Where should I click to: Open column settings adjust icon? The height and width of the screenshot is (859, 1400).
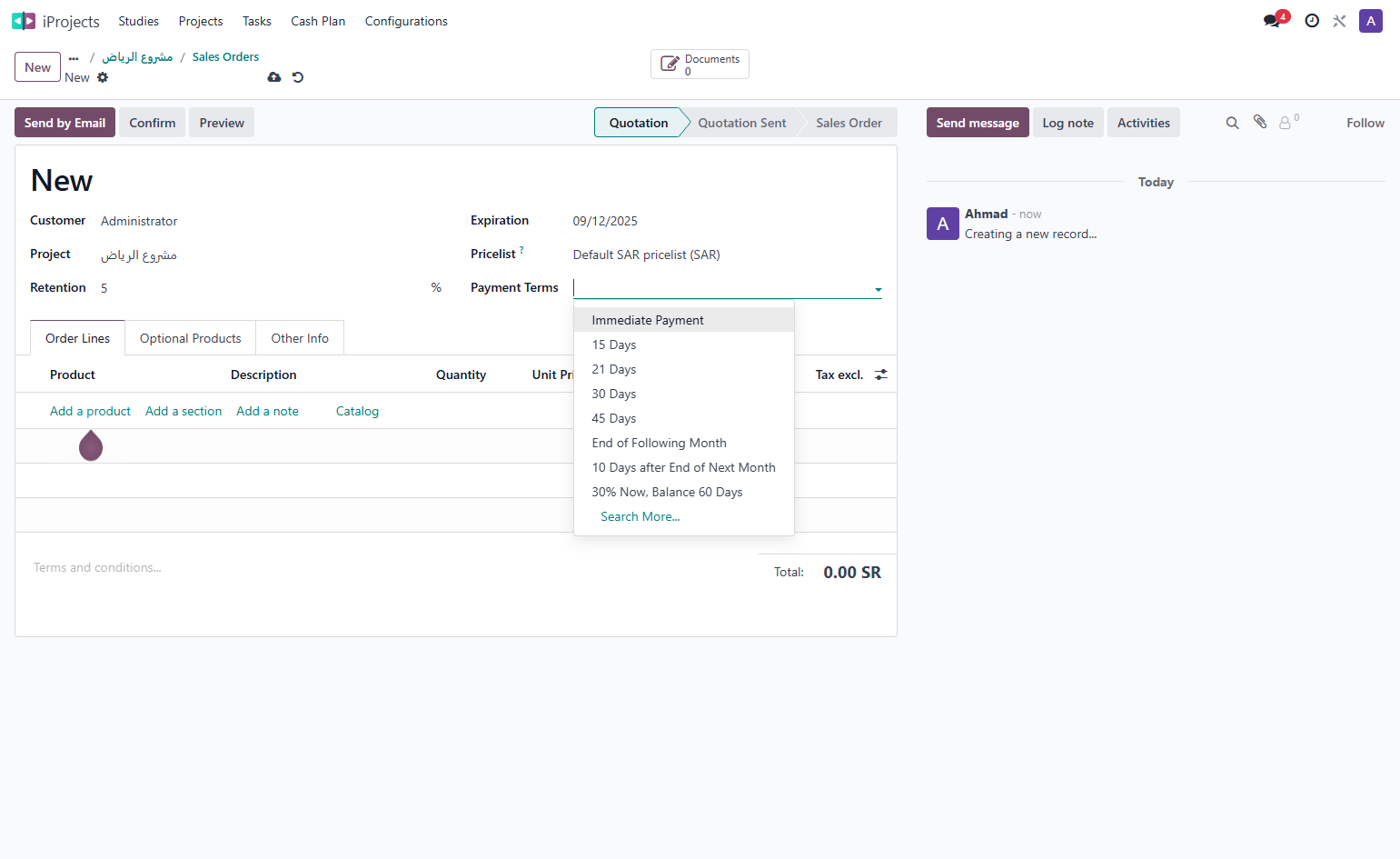tap(881, 375)
